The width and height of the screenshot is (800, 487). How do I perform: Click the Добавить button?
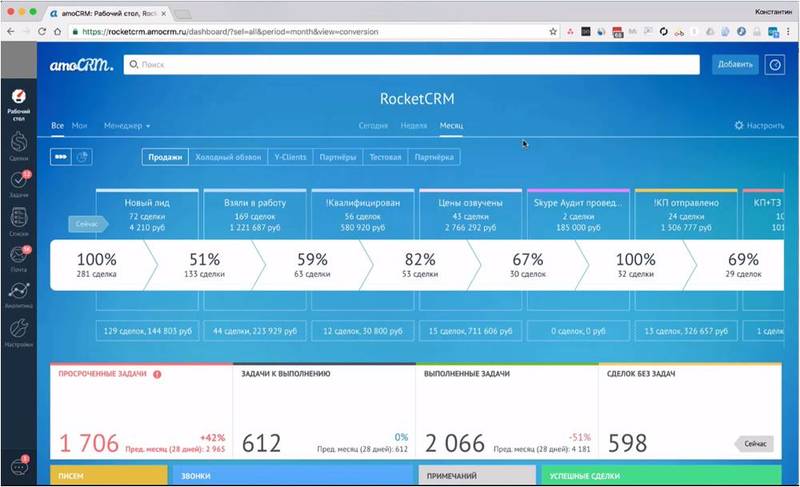[x=735, y=65]
